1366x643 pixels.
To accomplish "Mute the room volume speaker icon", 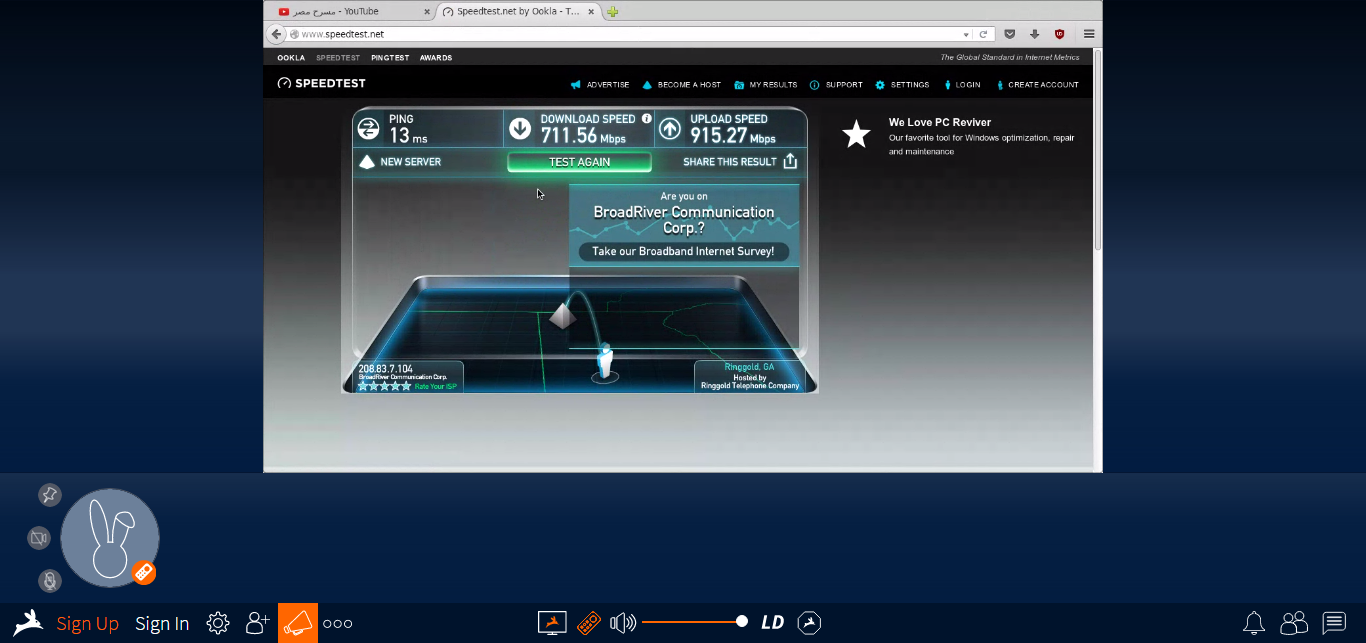I will click(x=623, y=623).
